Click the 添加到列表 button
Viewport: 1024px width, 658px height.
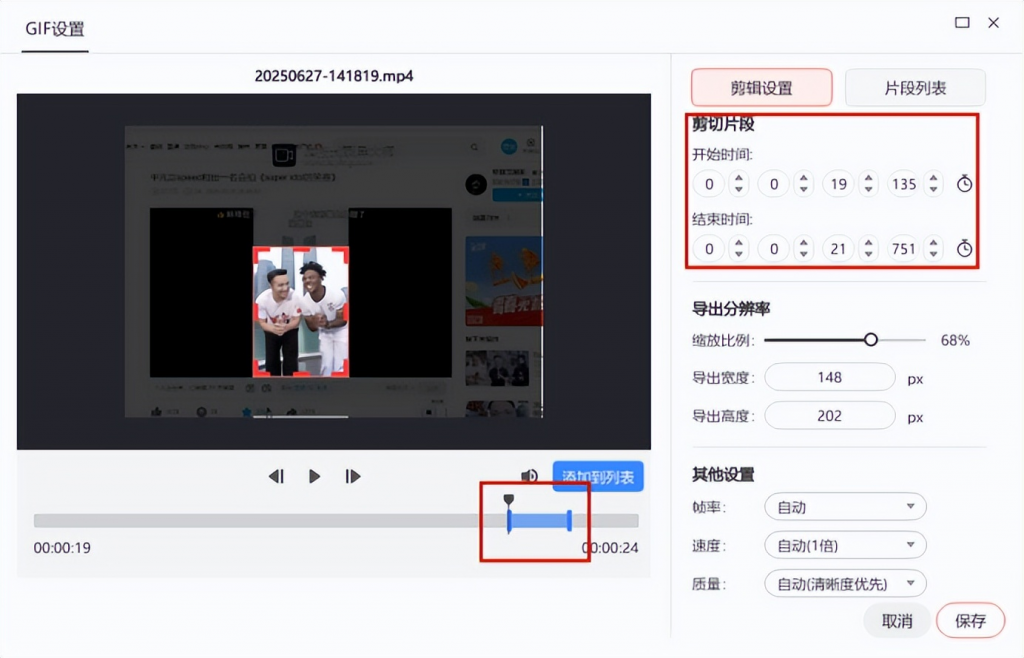[597, 476]
